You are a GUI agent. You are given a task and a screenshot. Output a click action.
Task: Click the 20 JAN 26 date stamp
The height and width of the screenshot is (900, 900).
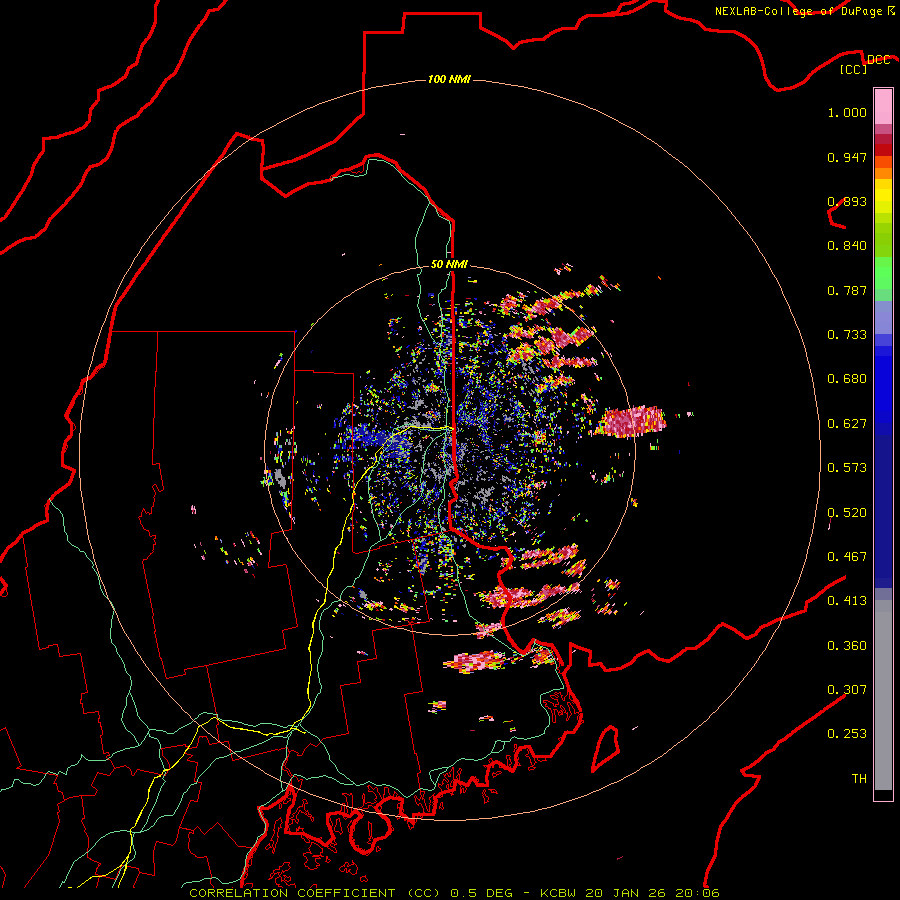[626, 893]
